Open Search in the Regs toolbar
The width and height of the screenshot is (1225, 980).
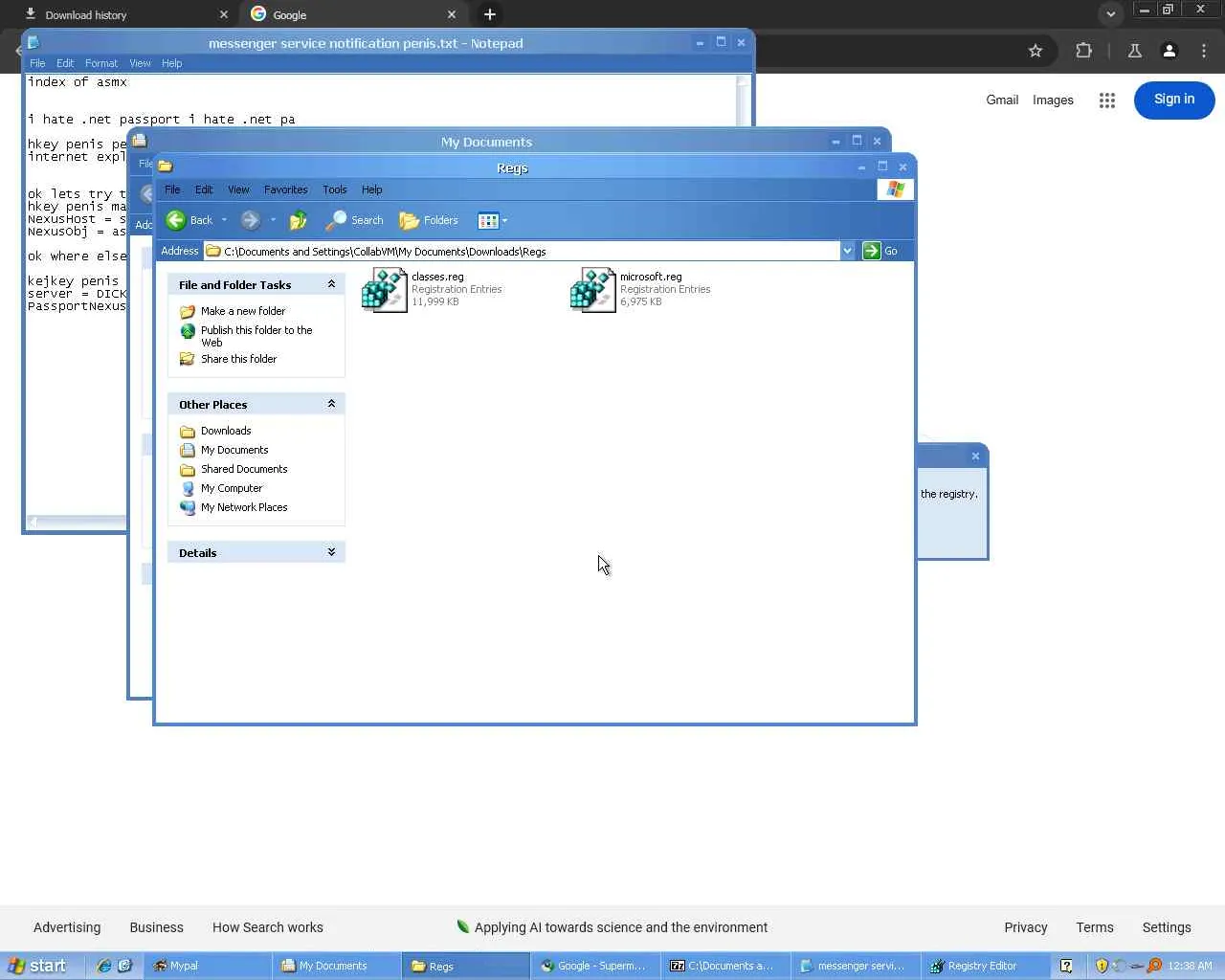tap(355, 220)
